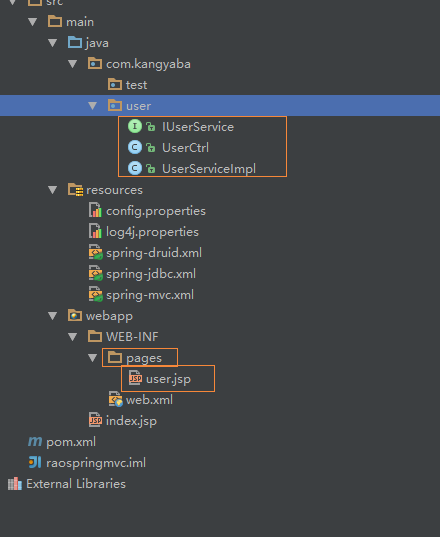Open the UserServiceImpl class

(x=209, y=168)
